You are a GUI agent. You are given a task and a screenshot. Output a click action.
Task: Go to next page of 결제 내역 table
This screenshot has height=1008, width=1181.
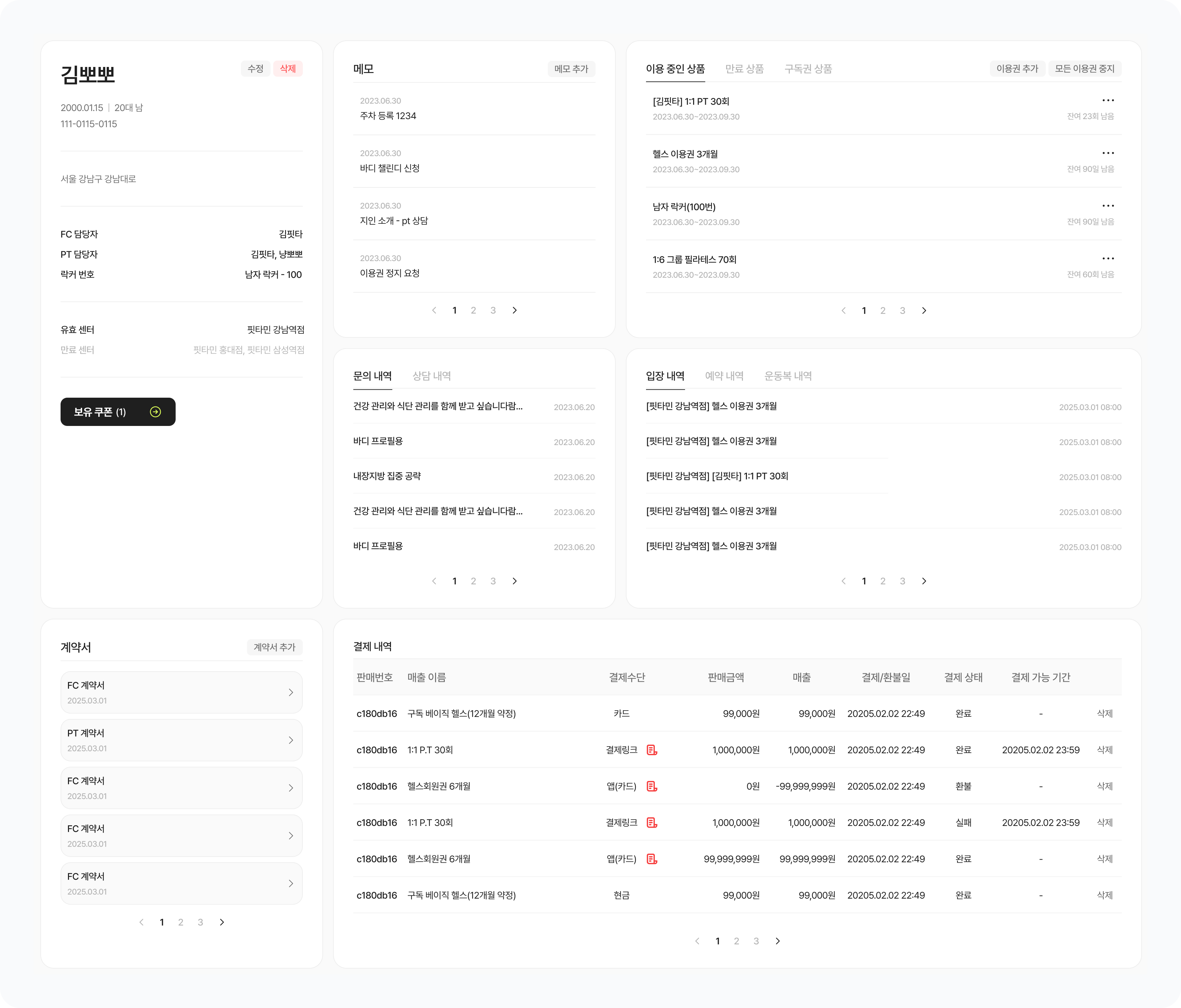[x=778, y=941]
